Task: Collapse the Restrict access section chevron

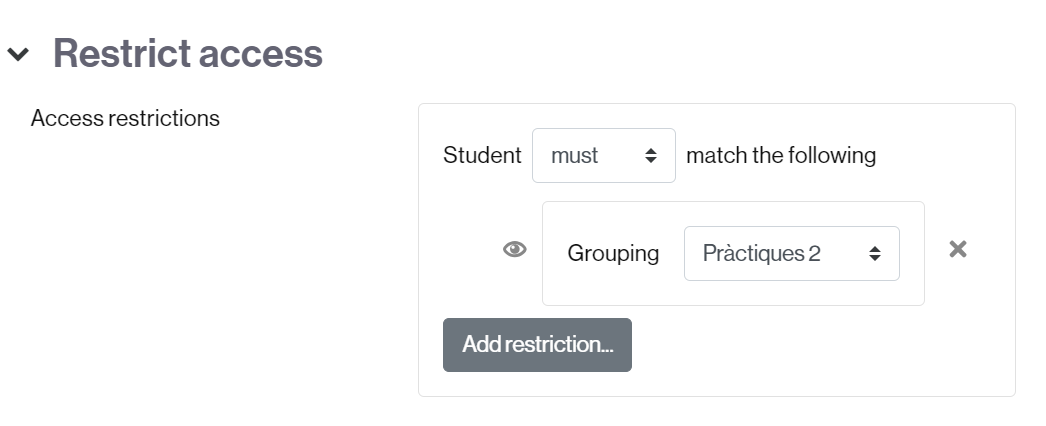Action: pyautogui.click(x=18, y=53)
